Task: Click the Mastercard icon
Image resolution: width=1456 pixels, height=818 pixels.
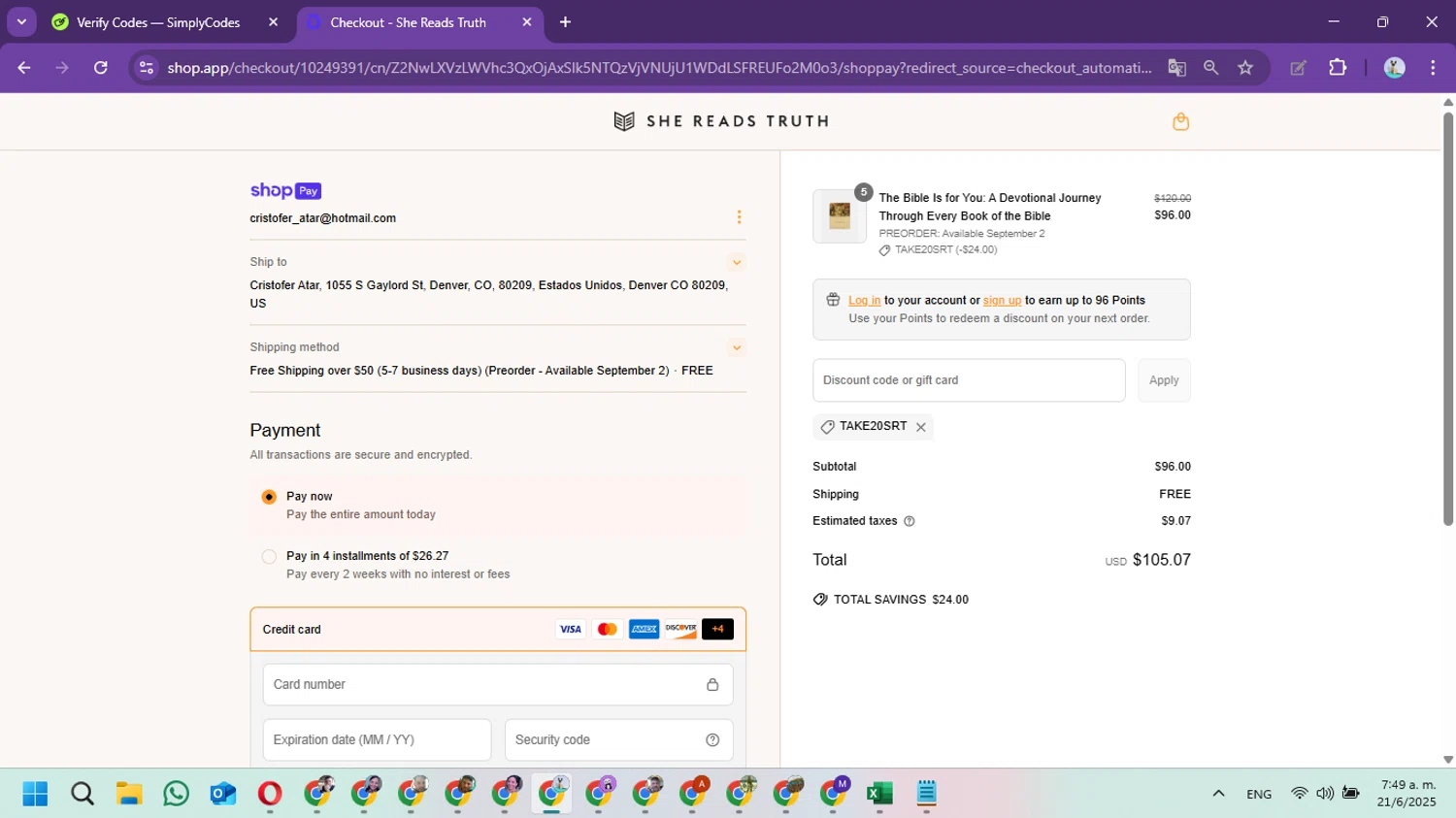Action: [607, 630]
